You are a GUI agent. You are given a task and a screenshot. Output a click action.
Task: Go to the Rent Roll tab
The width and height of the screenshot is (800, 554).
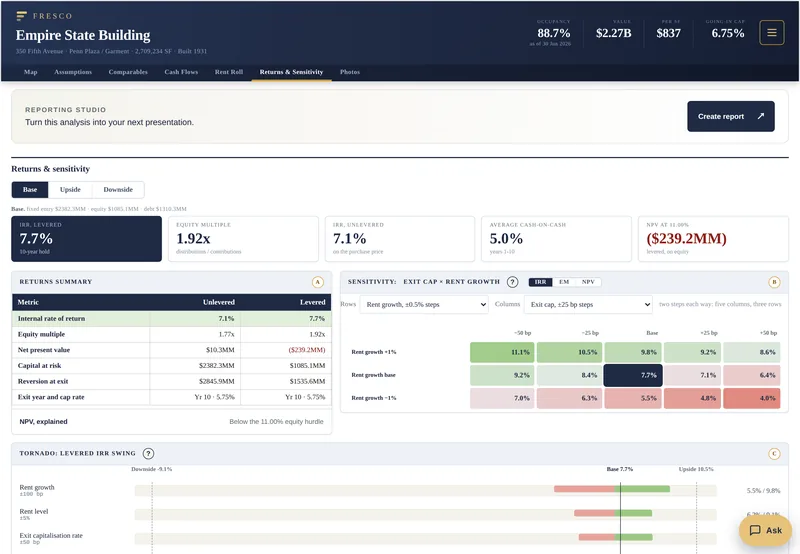tap(229, 72)
